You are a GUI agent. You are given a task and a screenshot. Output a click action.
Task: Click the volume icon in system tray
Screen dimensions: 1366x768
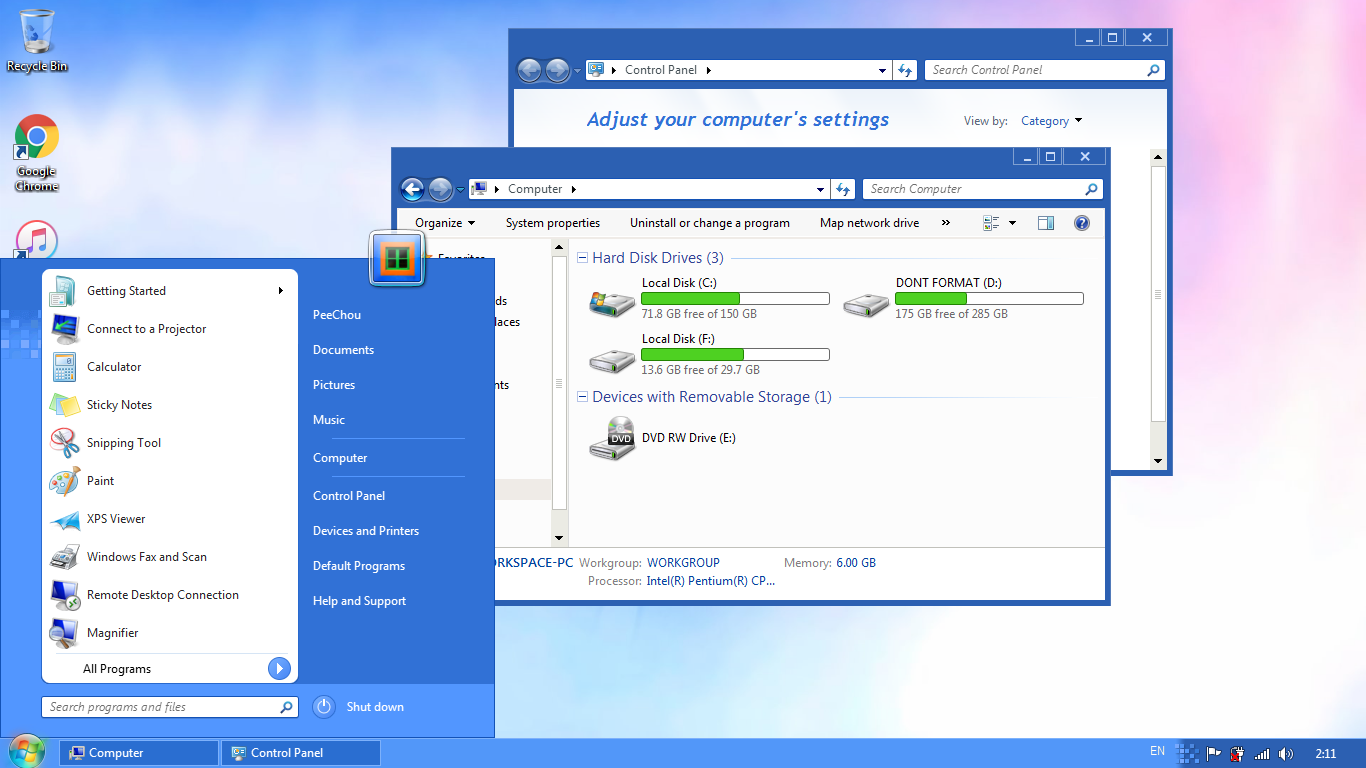pyautogui.click(x=1286, y=753)
